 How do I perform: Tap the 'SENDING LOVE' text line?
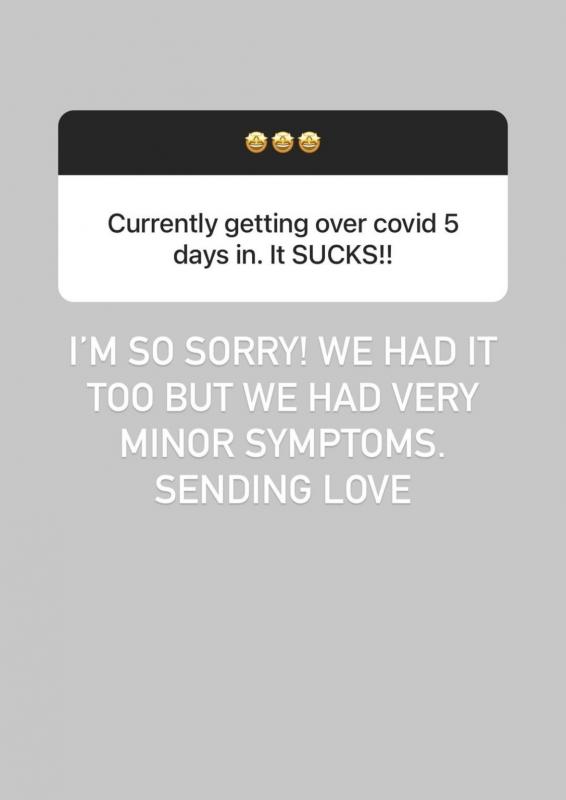pyautogui.click(x=283, y=489)
